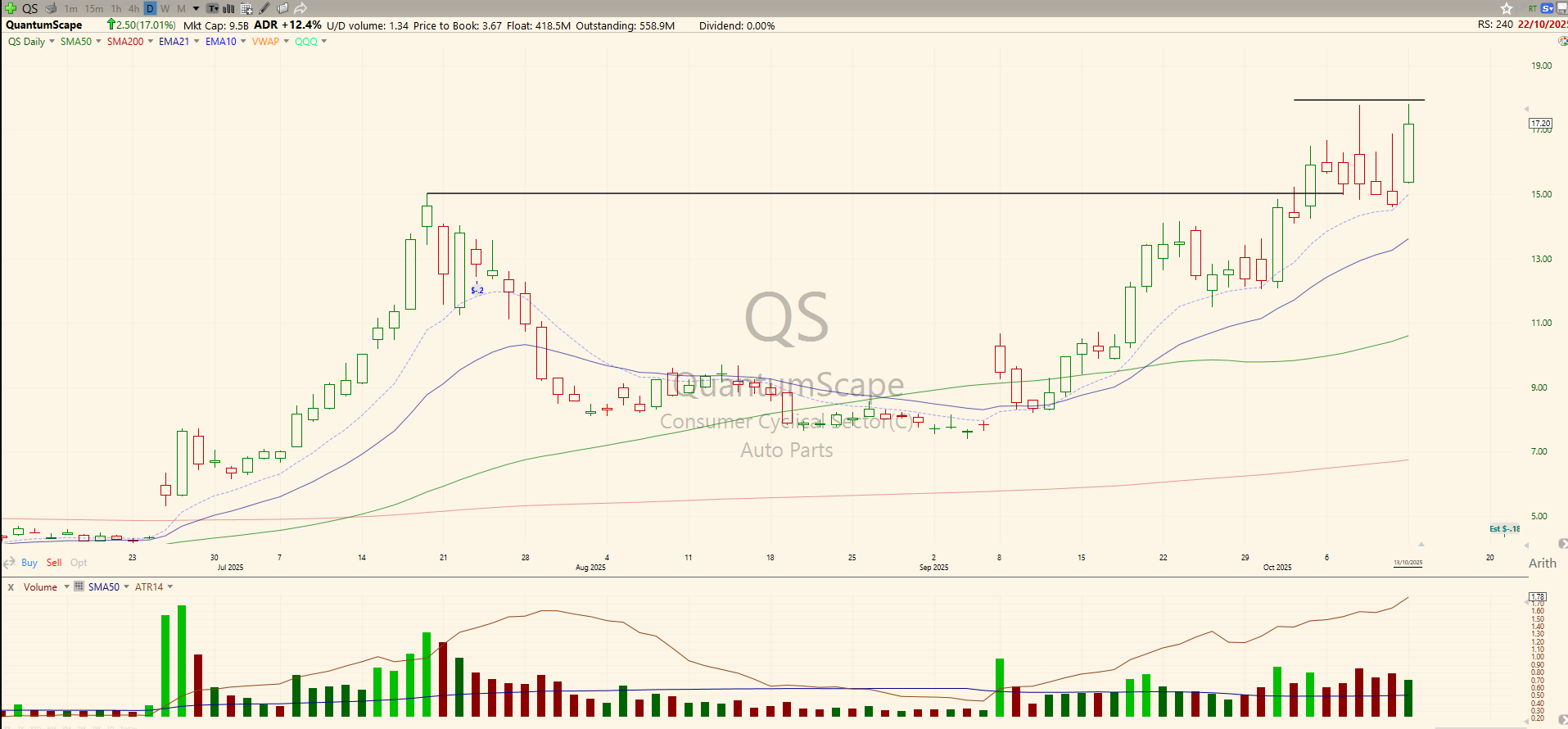Select the pencil drawing tool
The height and width of the screenshot is (729, 1568).
264,8
